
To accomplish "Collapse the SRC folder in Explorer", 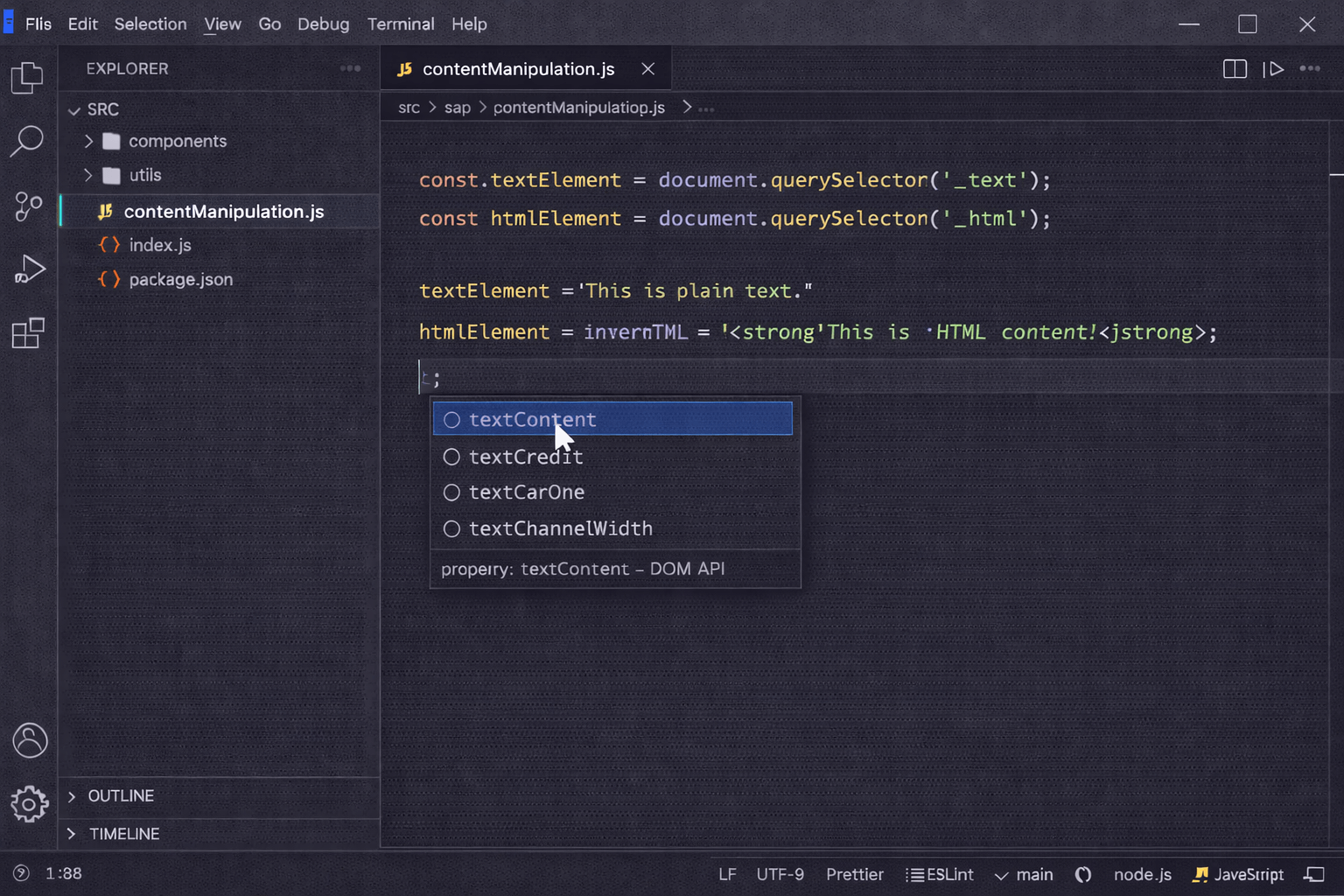I will click(x=75, y=109).
